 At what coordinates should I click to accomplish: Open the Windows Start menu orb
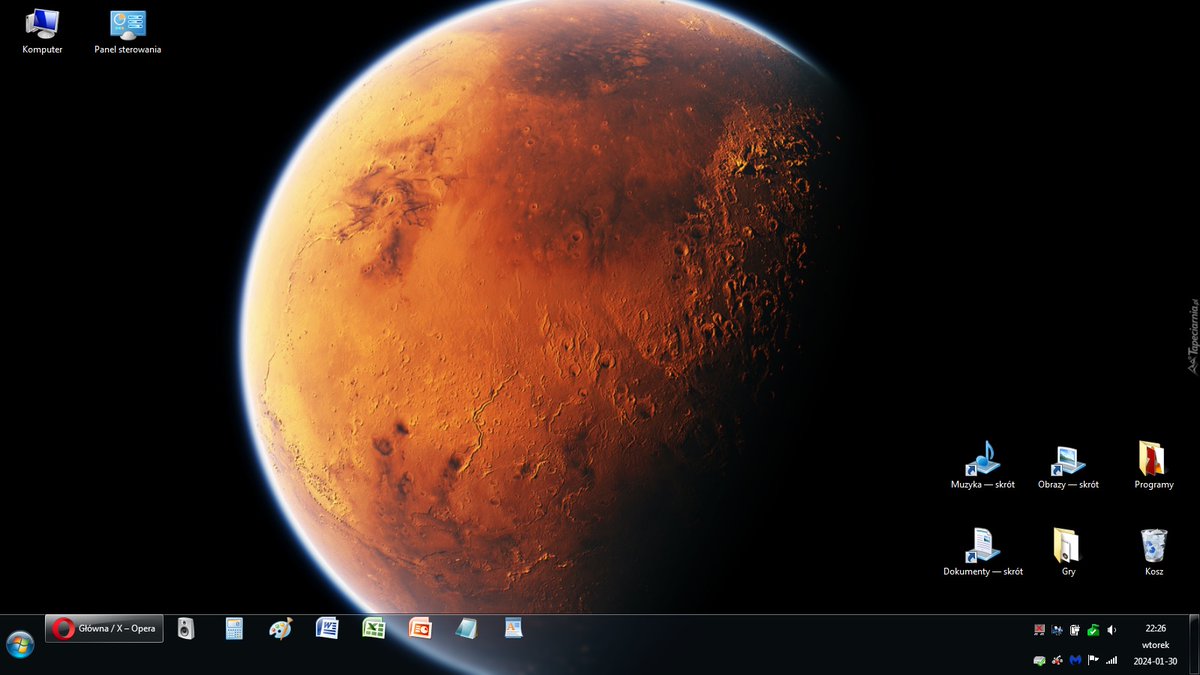pyautogui.click(x=20, y=644)
